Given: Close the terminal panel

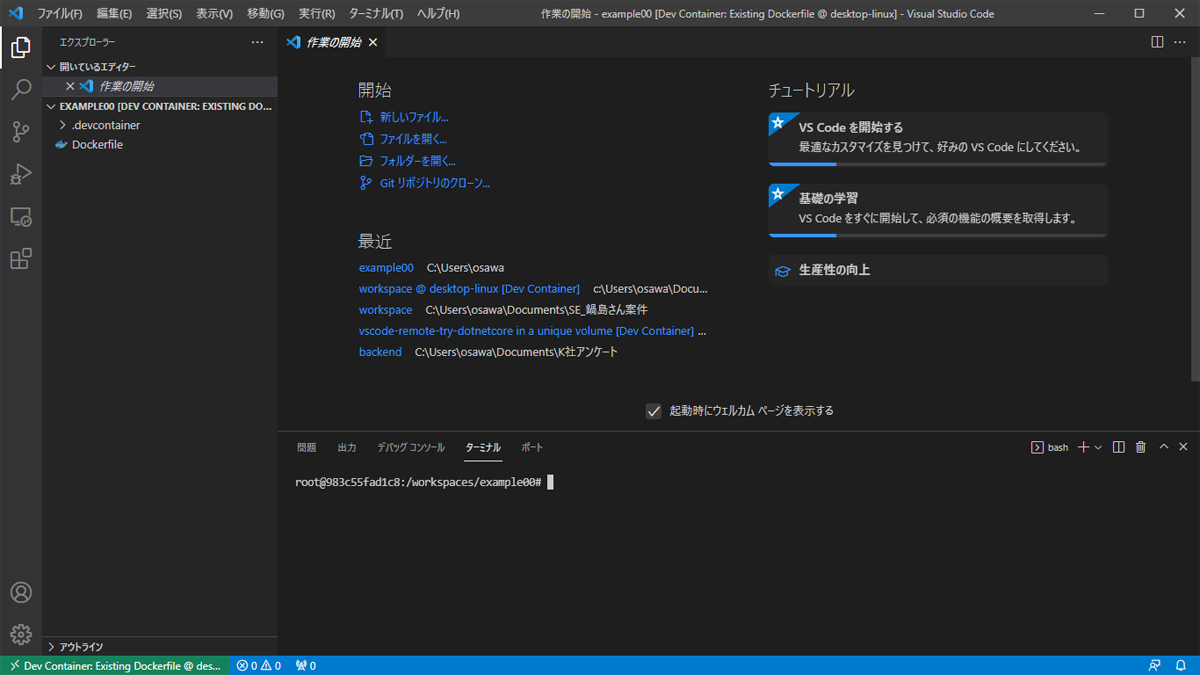Looking at the screenshot, I should (x=1183, y=447).
